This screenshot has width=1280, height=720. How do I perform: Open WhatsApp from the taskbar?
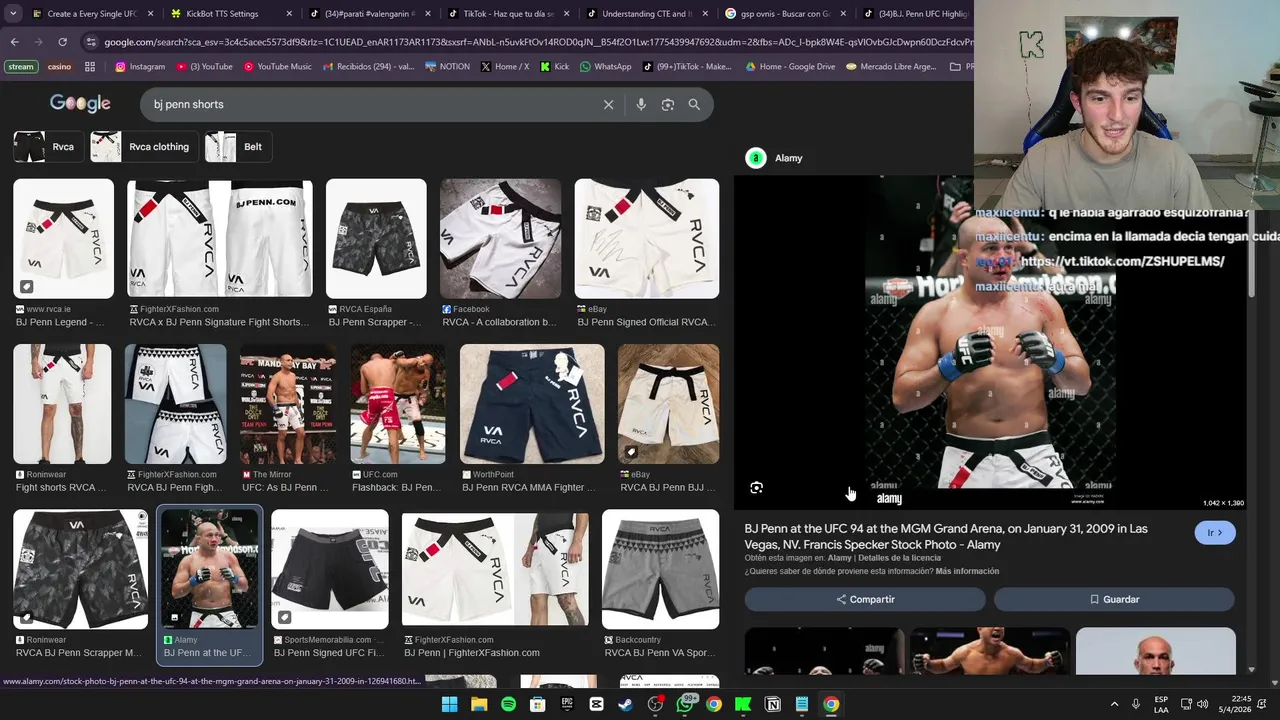coord(685,704)
